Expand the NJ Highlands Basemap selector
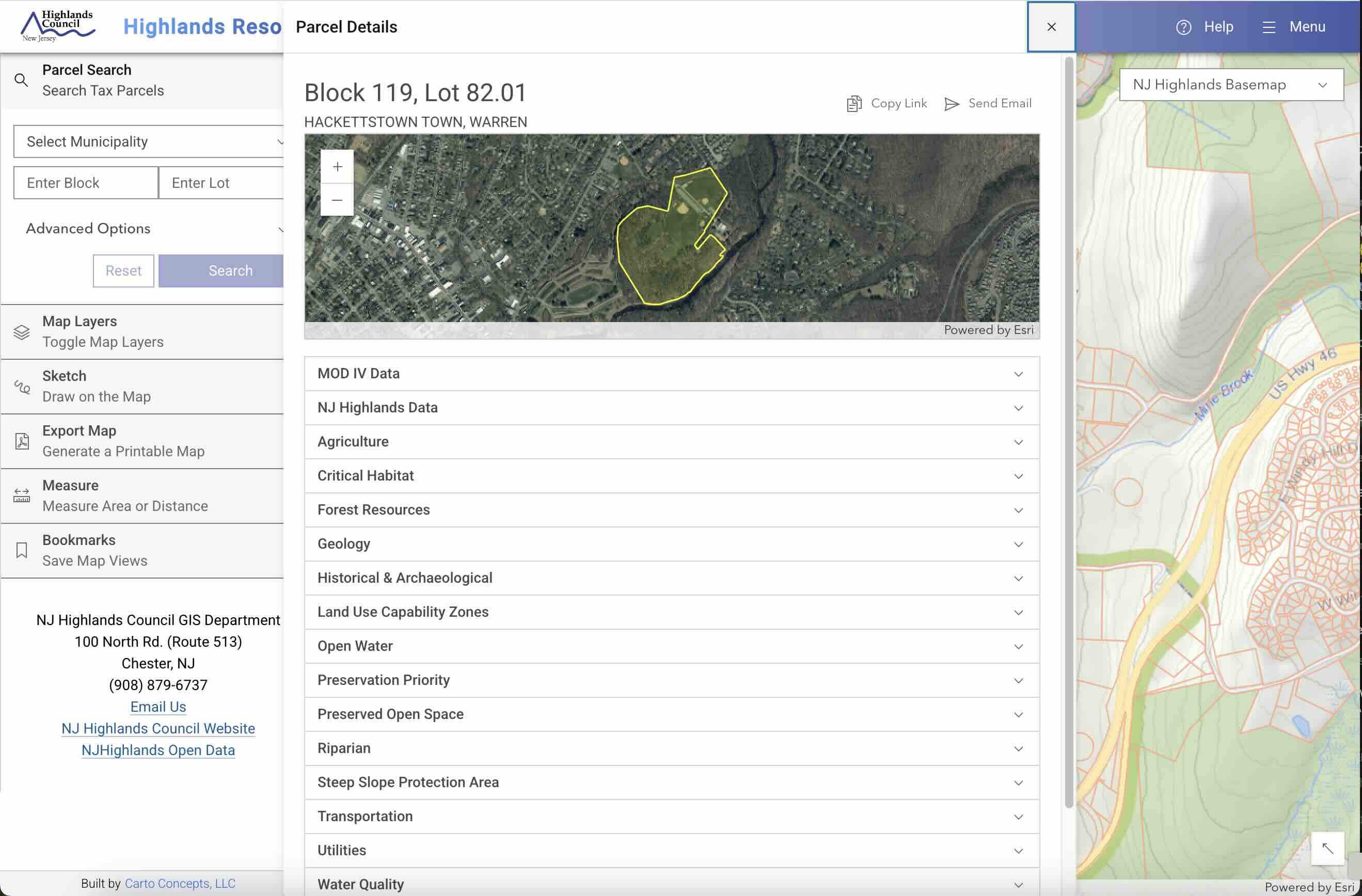Screen dimensions: 1362x896 tap(1323, 85)
